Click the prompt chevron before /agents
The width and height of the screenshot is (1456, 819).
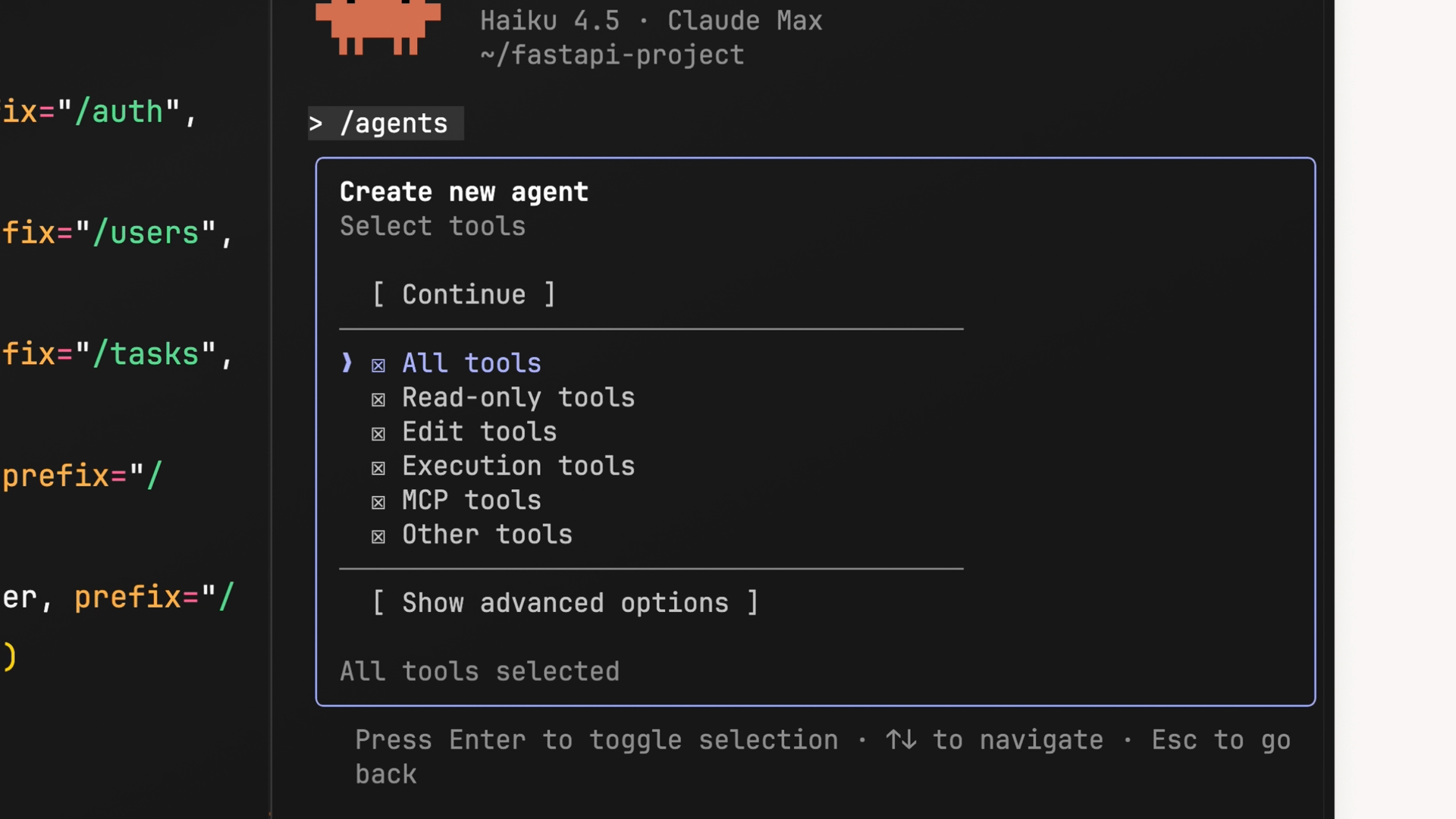pos(316,123)
